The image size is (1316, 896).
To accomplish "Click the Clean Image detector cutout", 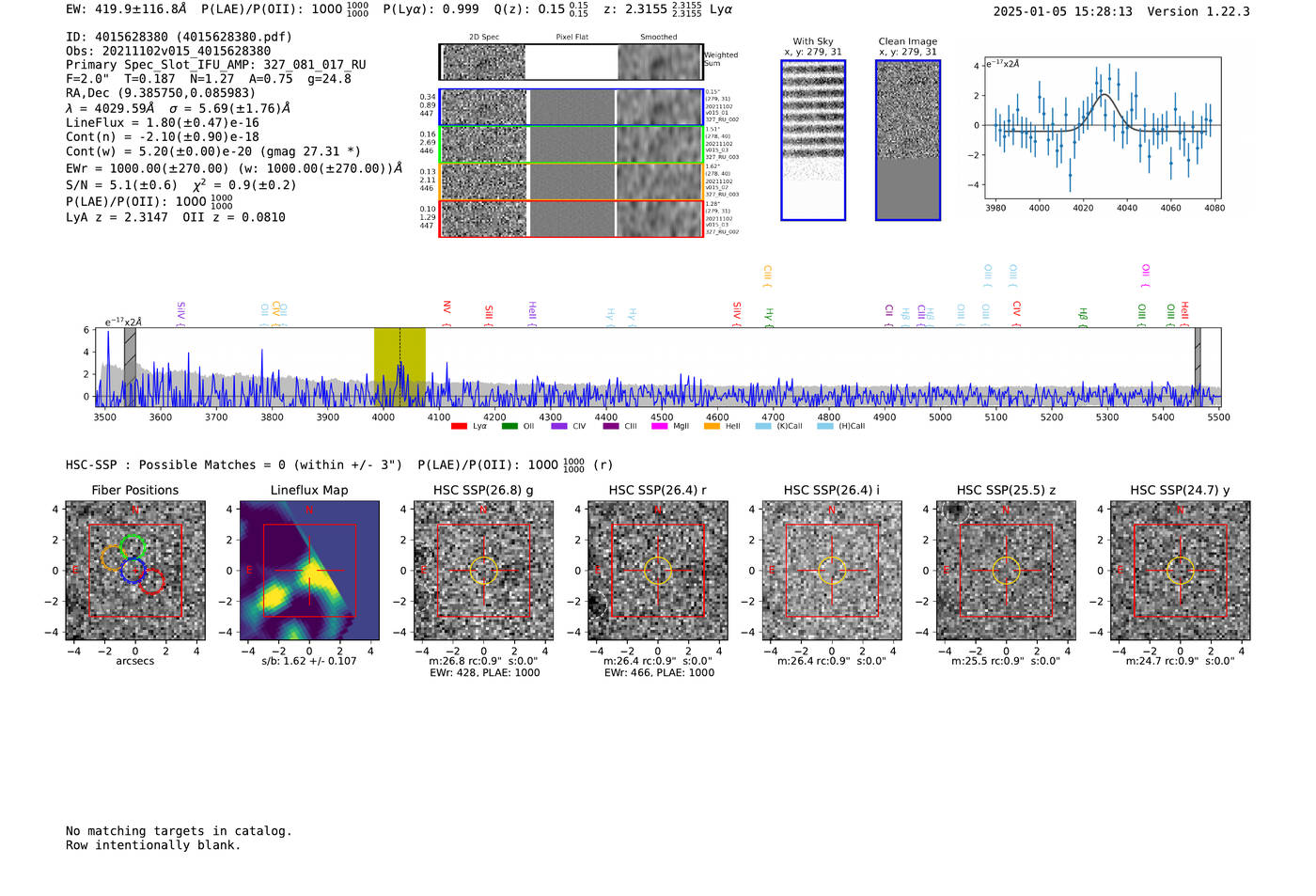I will [x=908, y=140].
